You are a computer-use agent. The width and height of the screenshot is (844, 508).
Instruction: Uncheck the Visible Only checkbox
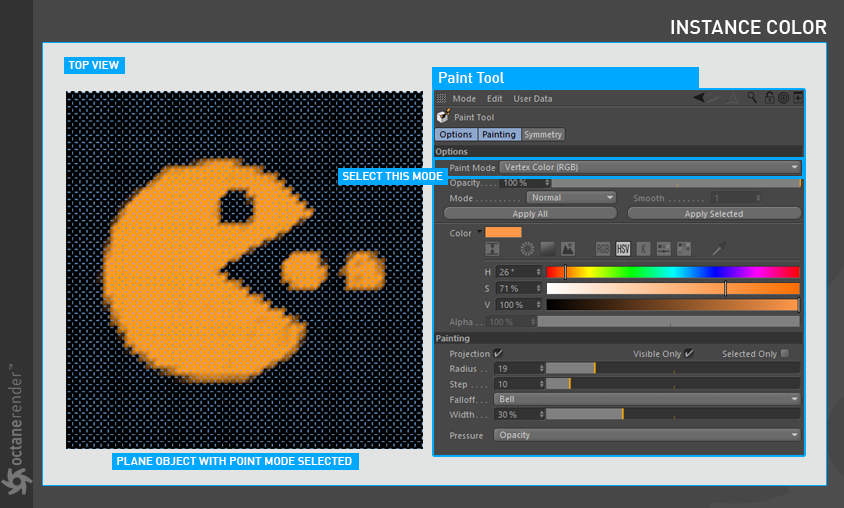coord(689,353)
